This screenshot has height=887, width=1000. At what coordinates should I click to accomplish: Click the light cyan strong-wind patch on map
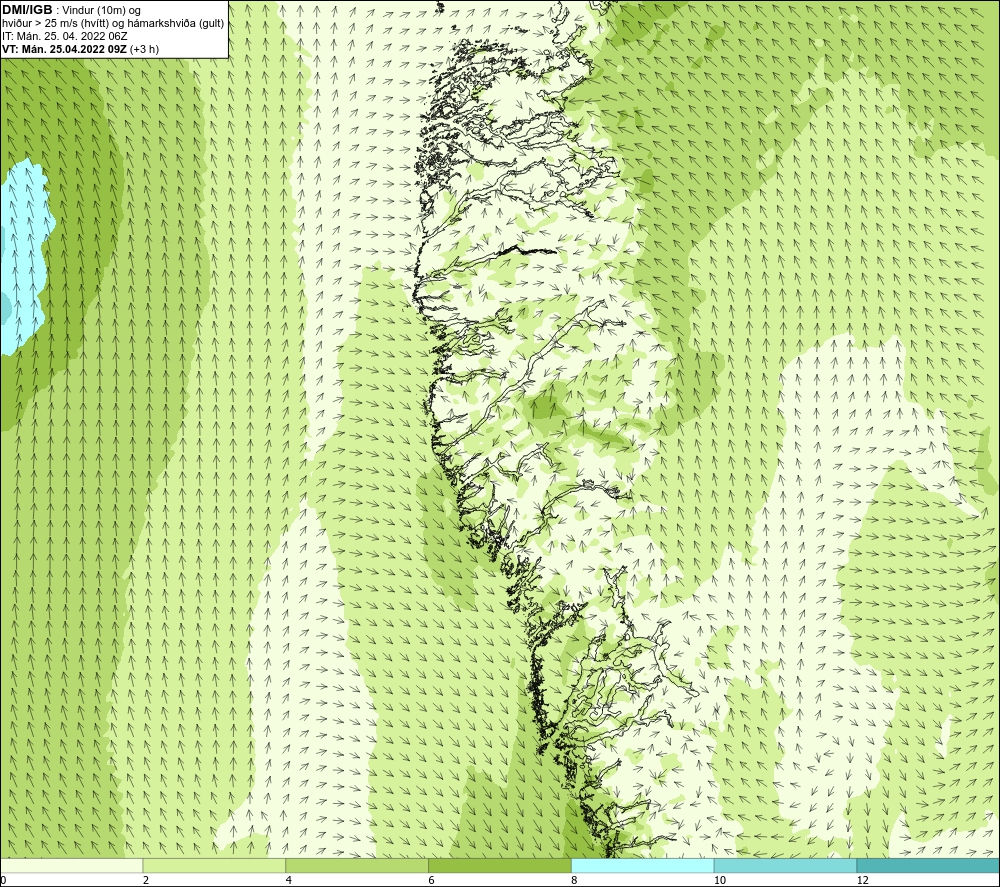click(26, 255)
